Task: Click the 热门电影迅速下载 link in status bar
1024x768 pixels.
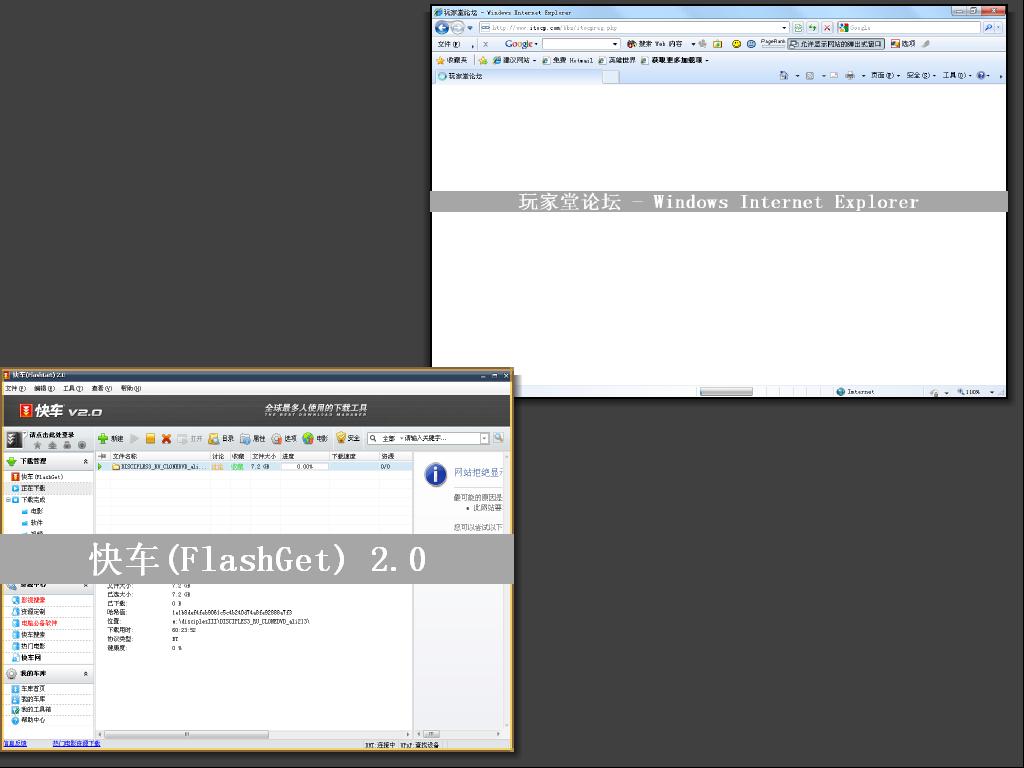Action: (76, 744)
